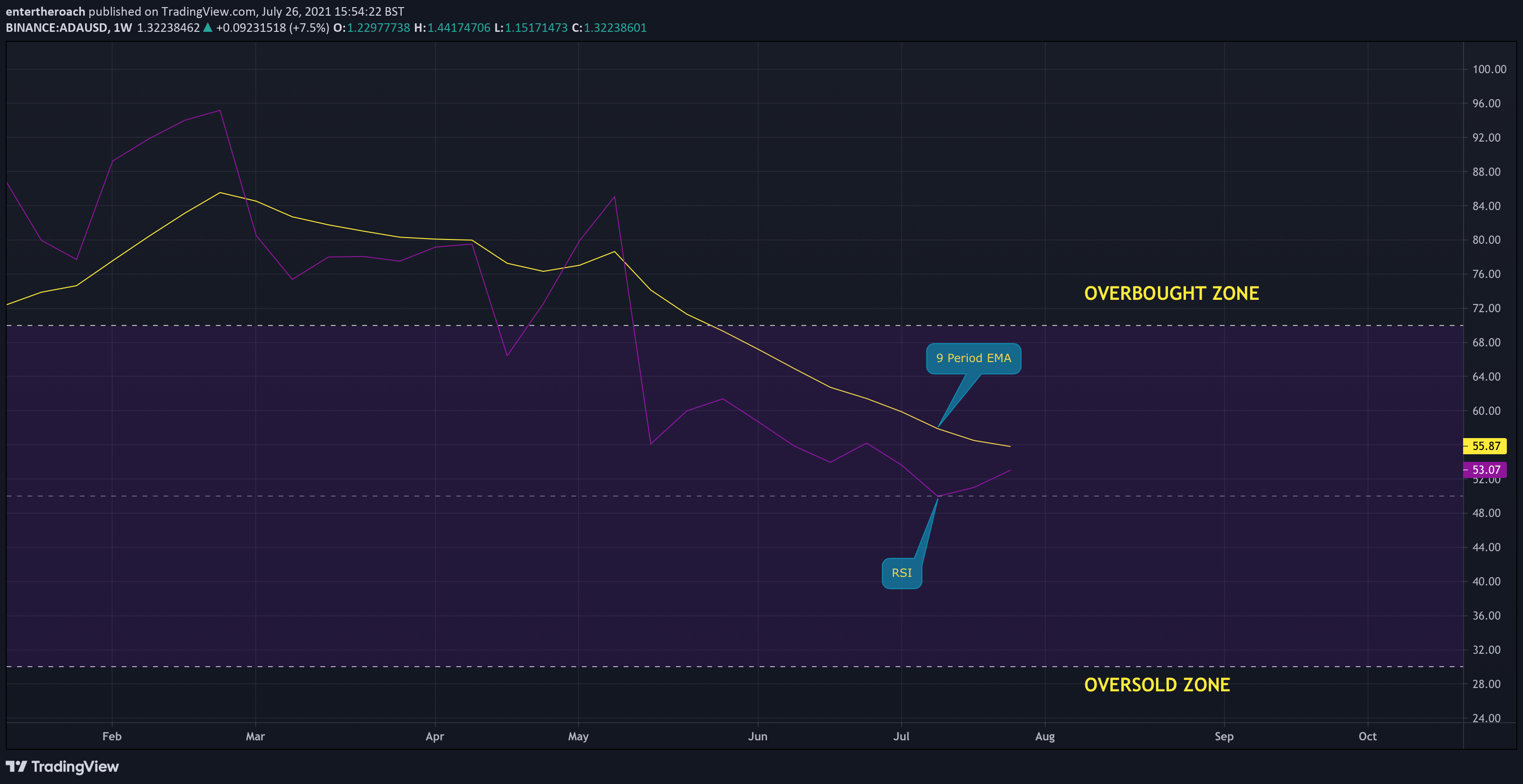1523x784 pixels.
Task: Click the 'OVERSOLD ZONE' text annotation
Action: click(1157, 684)
